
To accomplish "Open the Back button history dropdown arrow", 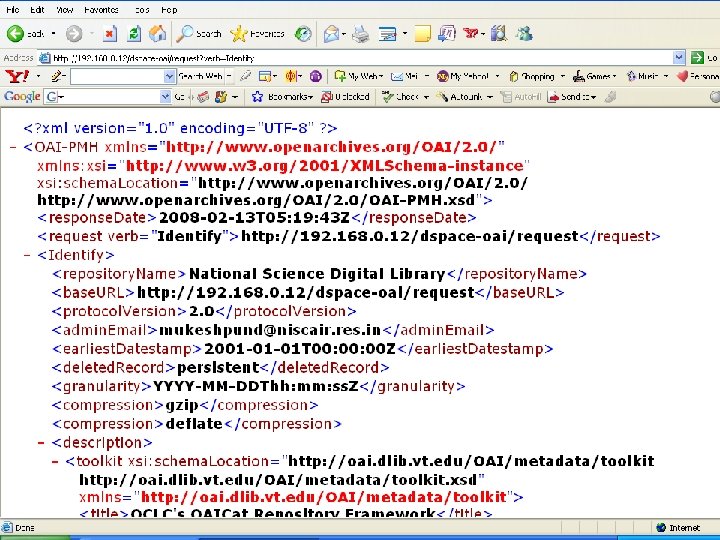I will pos(53,34).
